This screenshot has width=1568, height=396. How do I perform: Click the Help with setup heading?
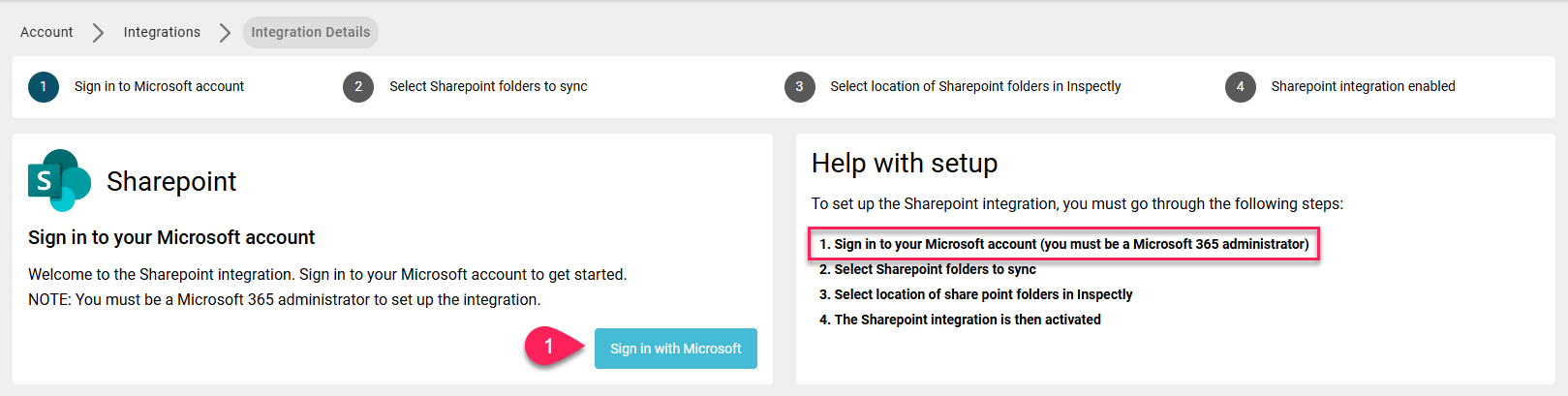click(x=905, y=163)
